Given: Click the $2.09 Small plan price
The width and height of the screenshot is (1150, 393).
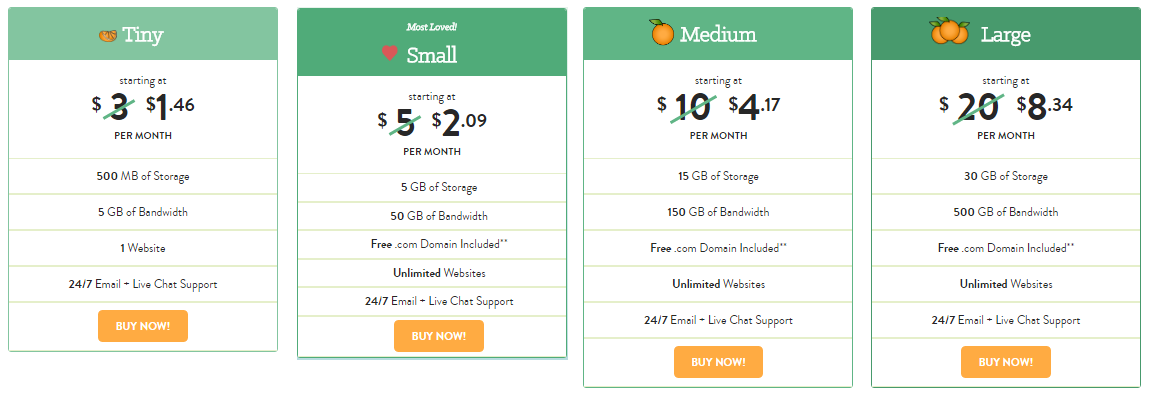Looking at the screenshot, I should [x=459, y=122].
